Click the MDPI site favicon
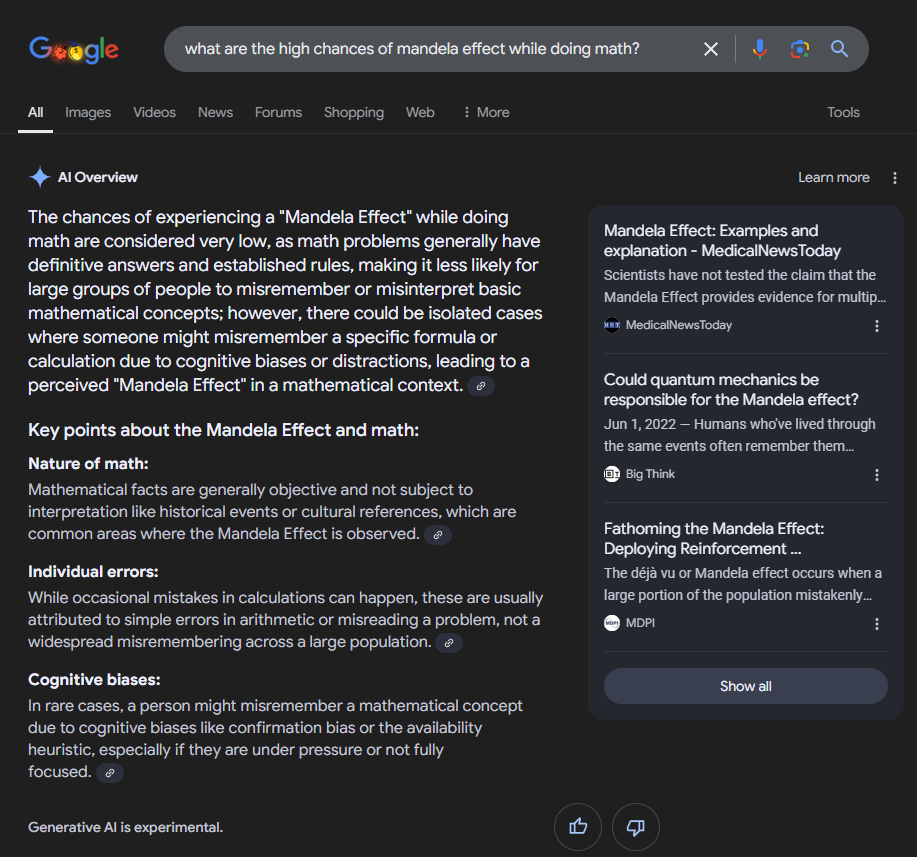The height and width of the screenshot is (857, 917). tap(612, 623)
